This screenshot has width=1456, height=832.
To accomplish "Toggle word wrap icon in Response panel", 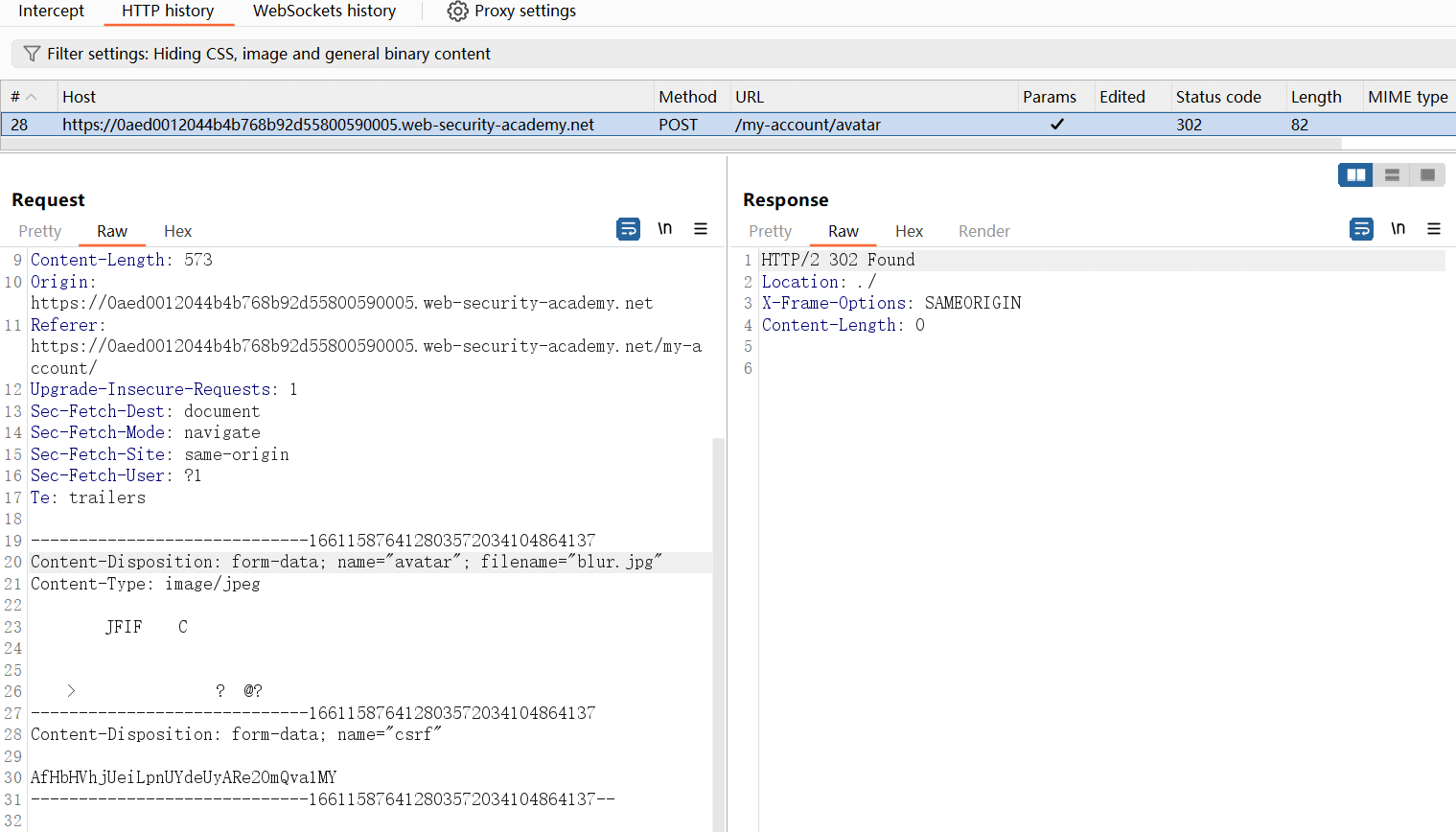I will [1361, 229].
